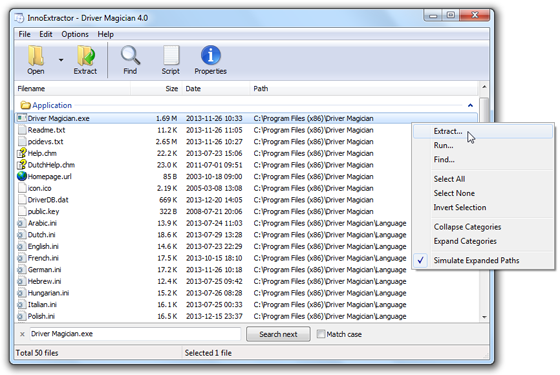This screenshot has width=560, height=375.
Task: Open the Find tool magnifier icon
Action: click(x=130, y=56)
